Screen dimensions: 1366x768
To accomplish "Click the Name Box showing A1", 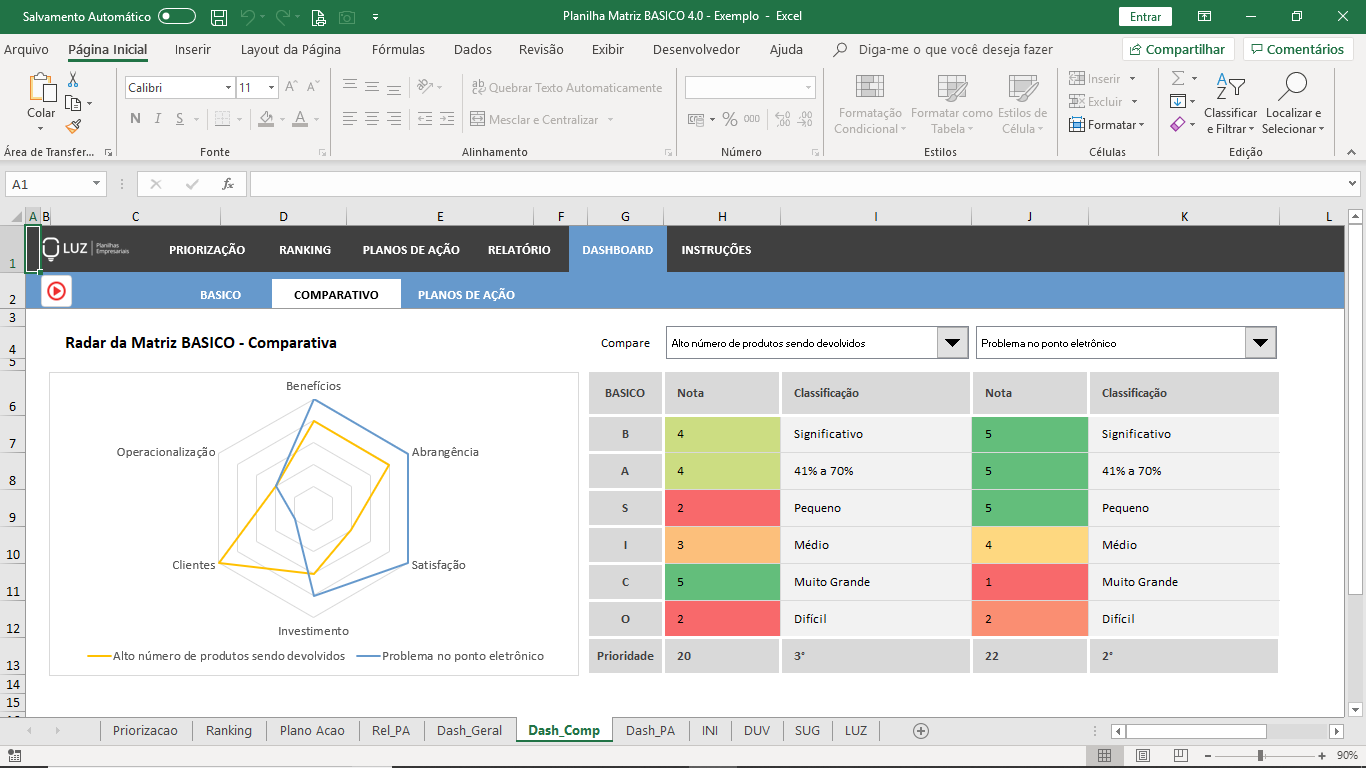I will point(56,184).
